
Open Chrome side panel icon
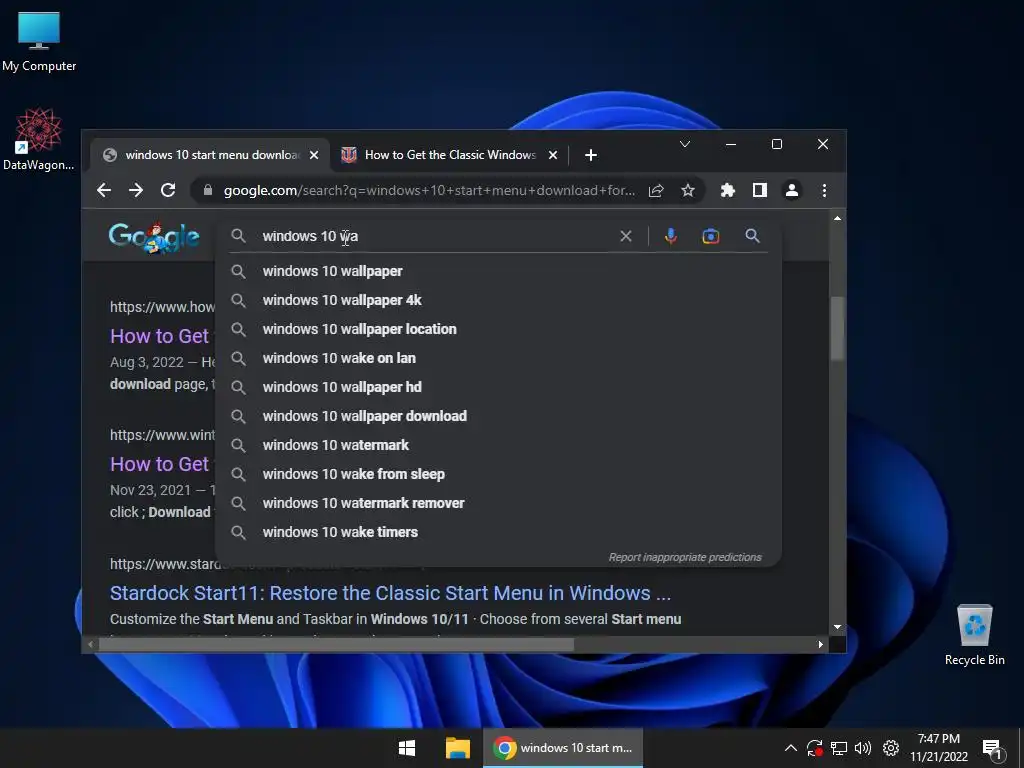click(760, 190)
